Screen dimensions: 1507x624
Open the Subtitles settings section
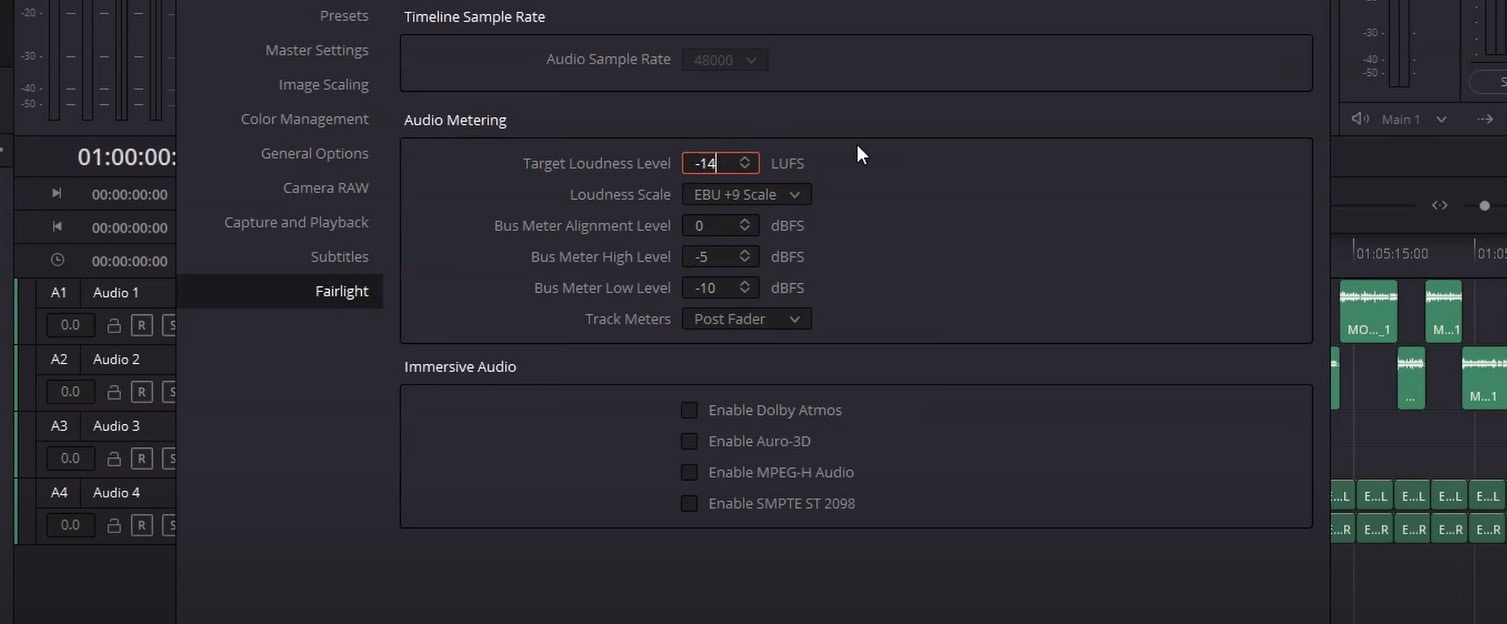click(x=339, y=257)
